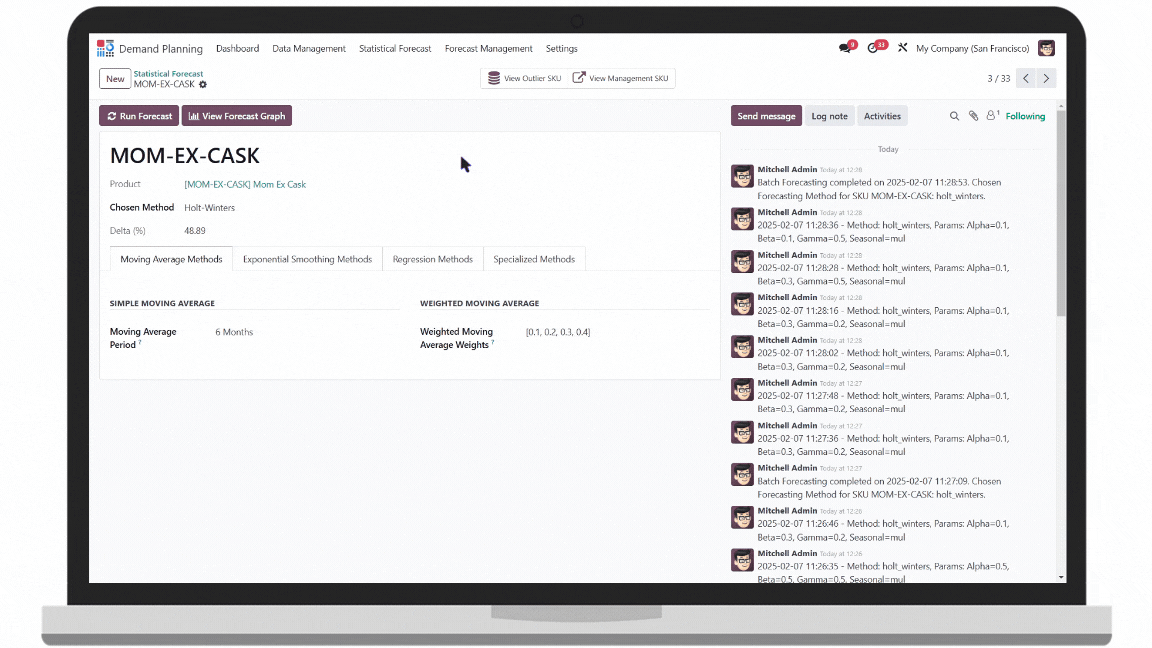
Task: Open the Demand Planning app logo icon
Action: click(x=105, y=48)
